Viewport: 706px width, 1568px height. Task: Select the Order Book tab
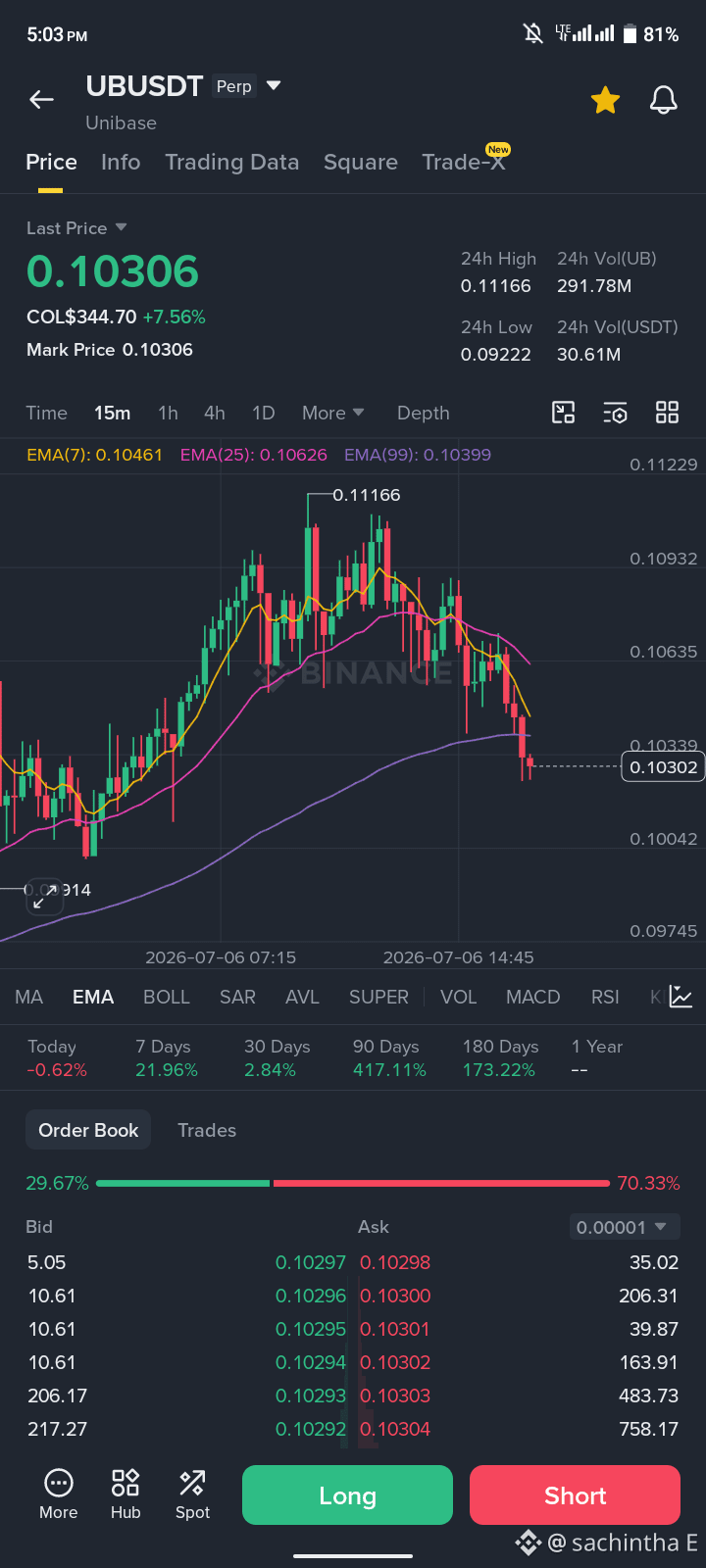tap(88, 1130)
